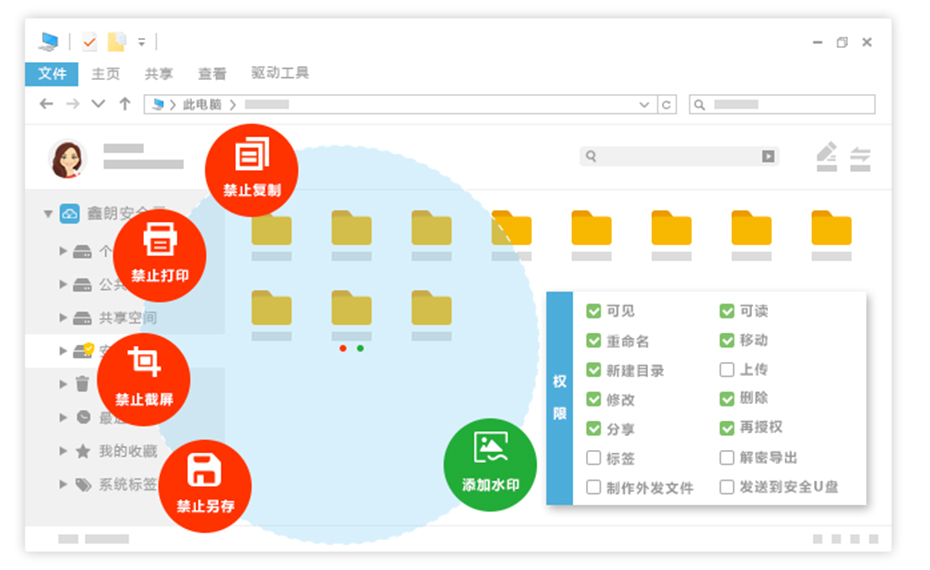Uncheck the 可见 permission checkbox
Image resolution: width=930 pixels, height=570 pixels.
[594, 311]
